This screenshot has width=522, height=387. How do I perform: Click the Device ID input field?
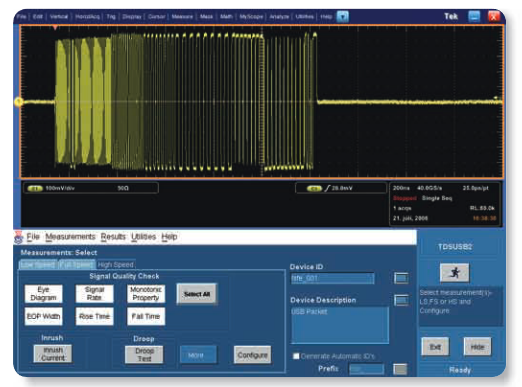point(332,278)
